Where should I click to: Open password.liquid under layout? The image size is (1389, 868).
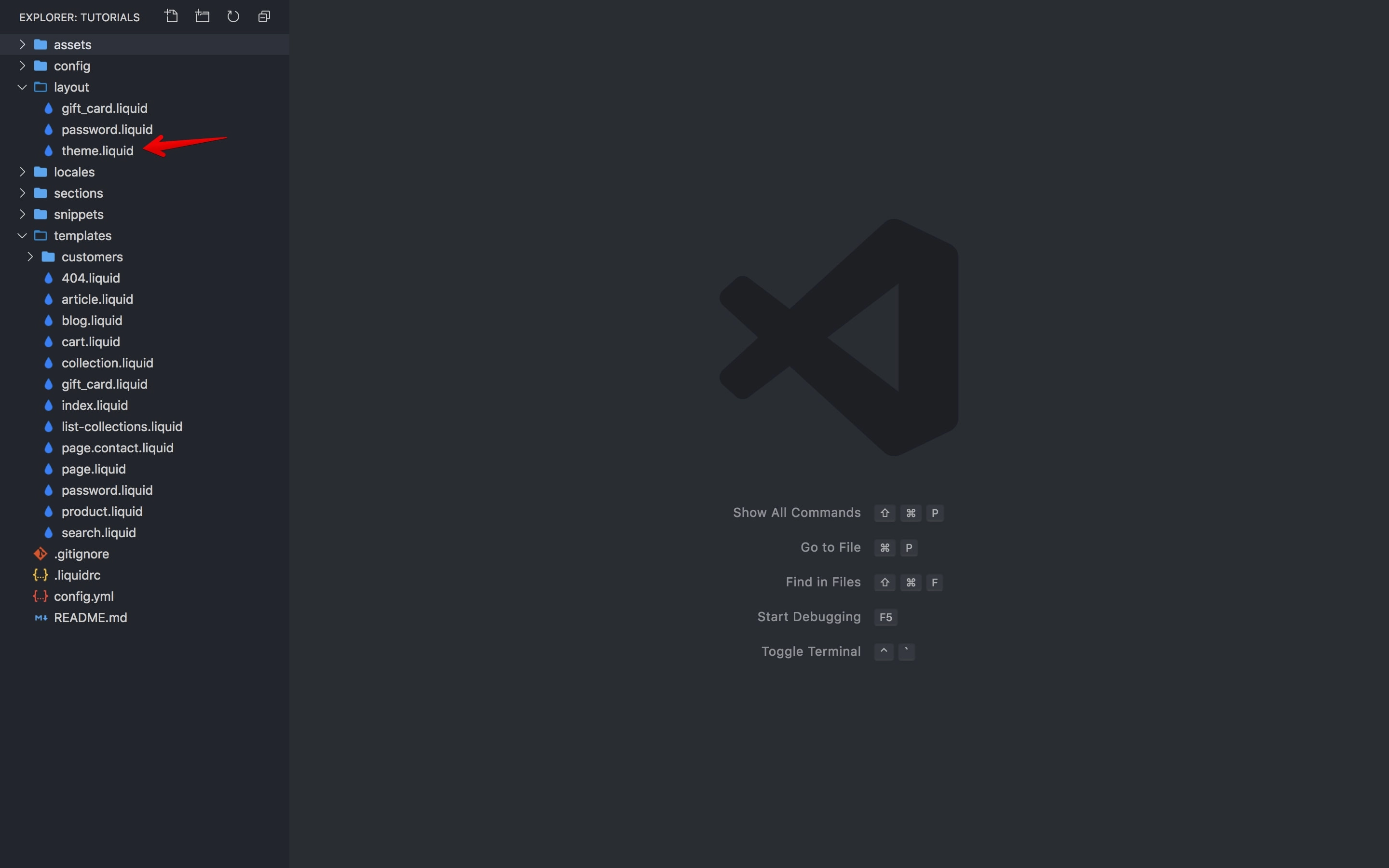coord(107,129)
